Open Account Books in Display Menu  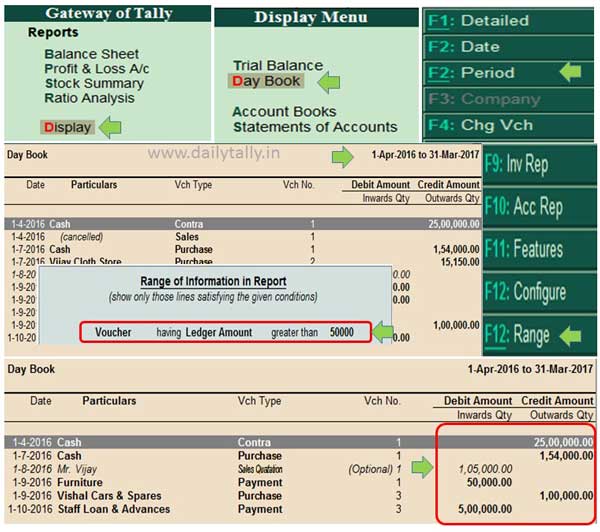(x=284, y=111)
